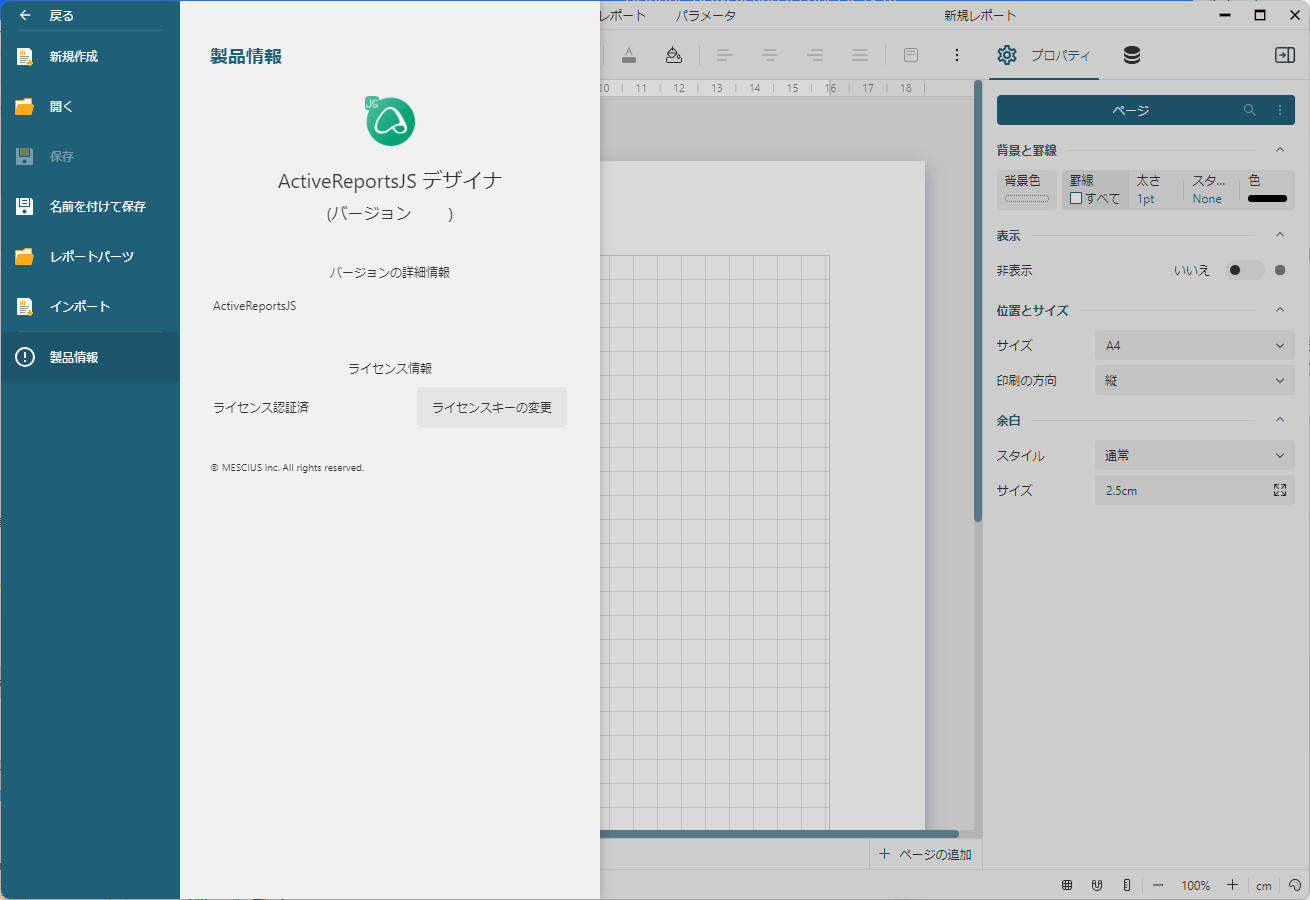The height and width of the screenshot is (900, 1310).
Task: Open the パラメータ tab
Action: 705,16
